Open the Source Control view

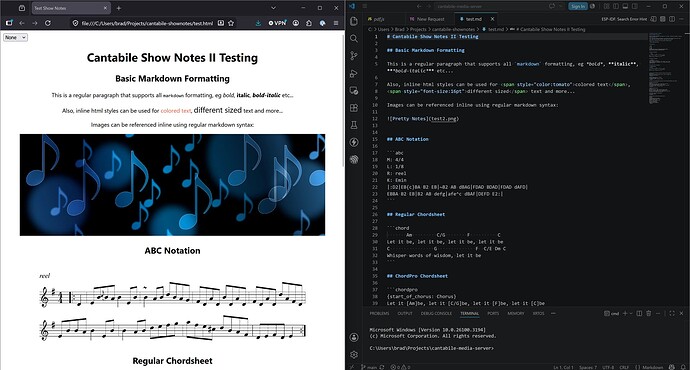point(354,55)
